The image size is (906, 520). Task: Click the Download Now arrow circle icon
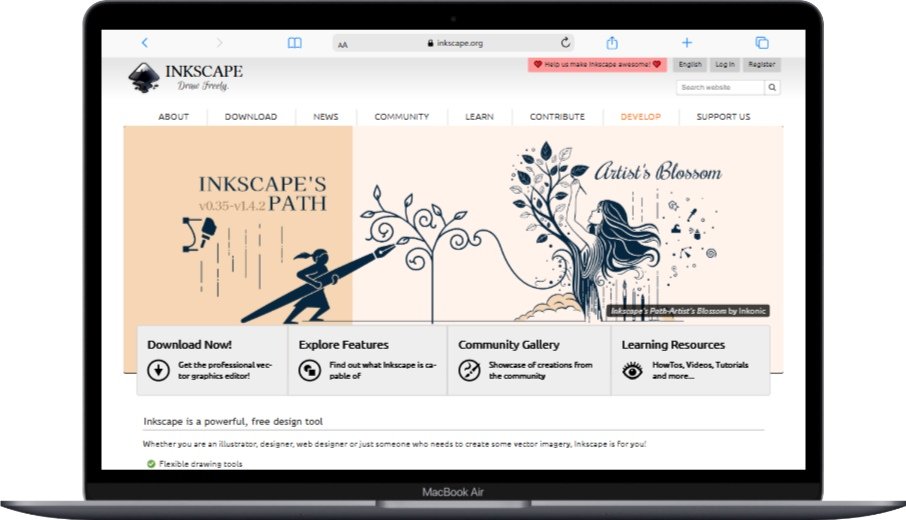[158, 370]
